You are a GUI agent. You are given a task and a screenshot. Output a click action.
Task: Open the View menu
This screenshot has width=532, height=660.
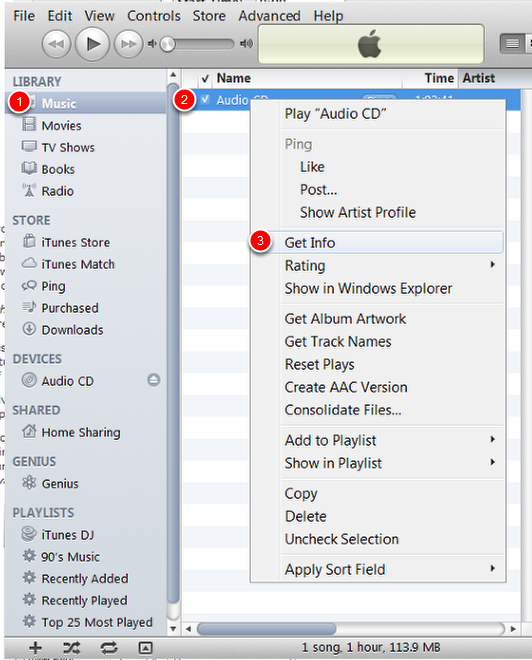click(99, 16)
